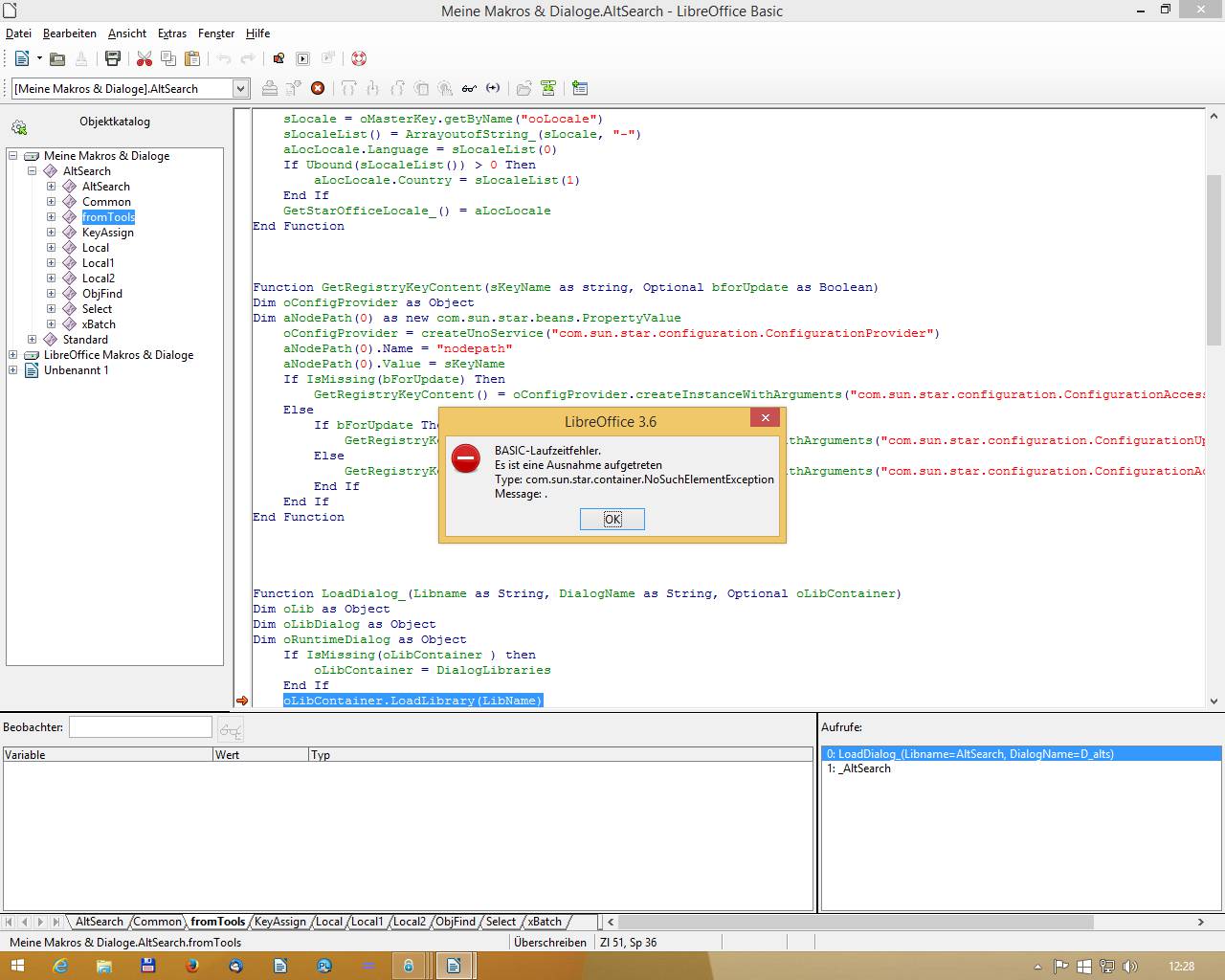This screenshot has width=1225, height=980.
Task: Click the Enable Watch glasses icon
Action: 469,88
